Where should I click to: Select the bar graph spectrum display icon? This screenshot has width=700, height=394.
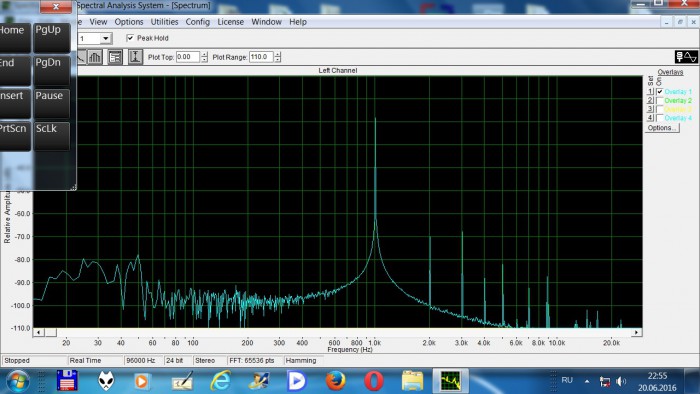tap(95, 57)
